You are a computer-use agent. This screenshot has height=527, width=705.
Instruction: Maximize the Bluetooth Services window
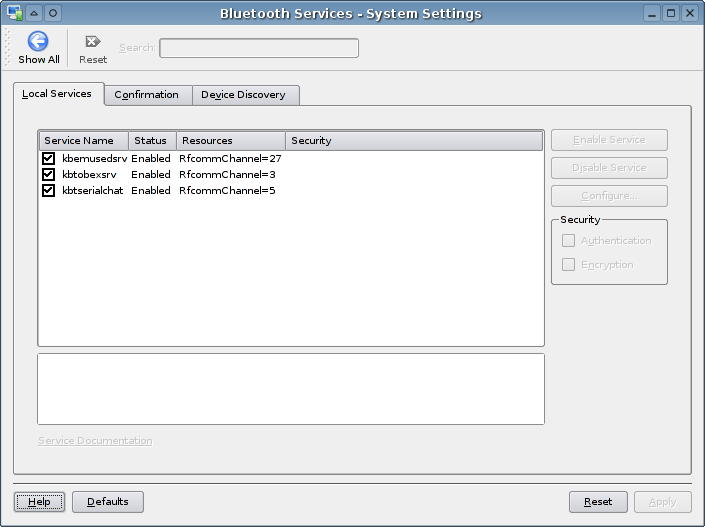click(671, 13)
